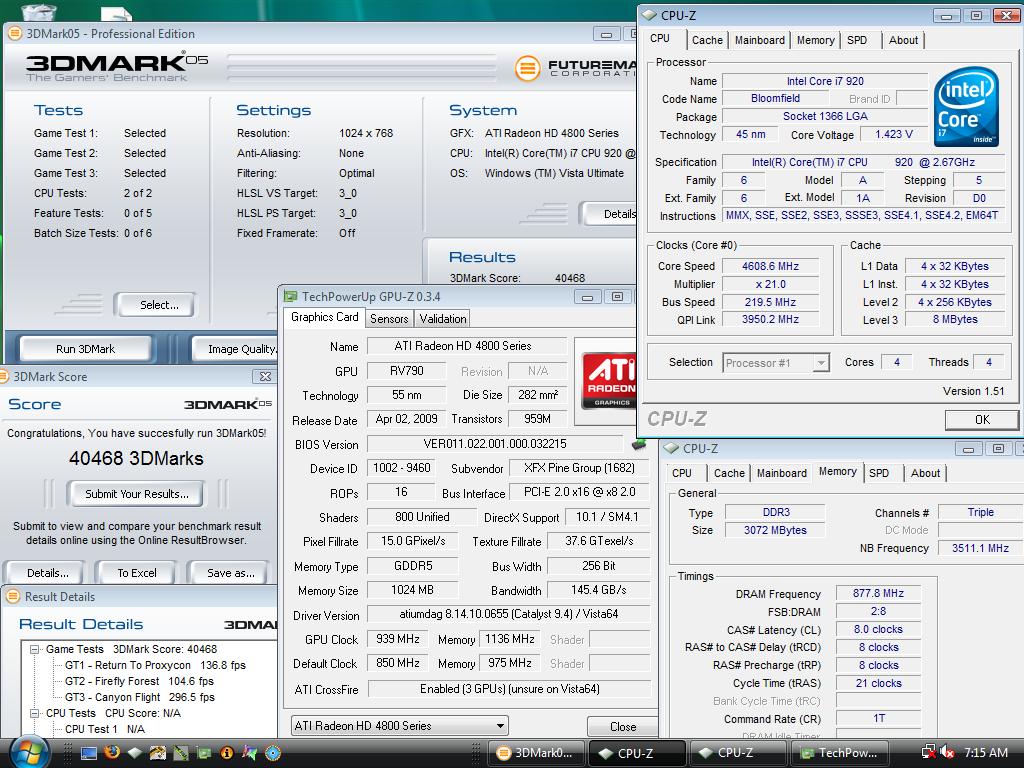Open the Mainboard tab in the CPU-Z processor window
This screenshot has width=1024, height=768.
[x=760, y=40]
